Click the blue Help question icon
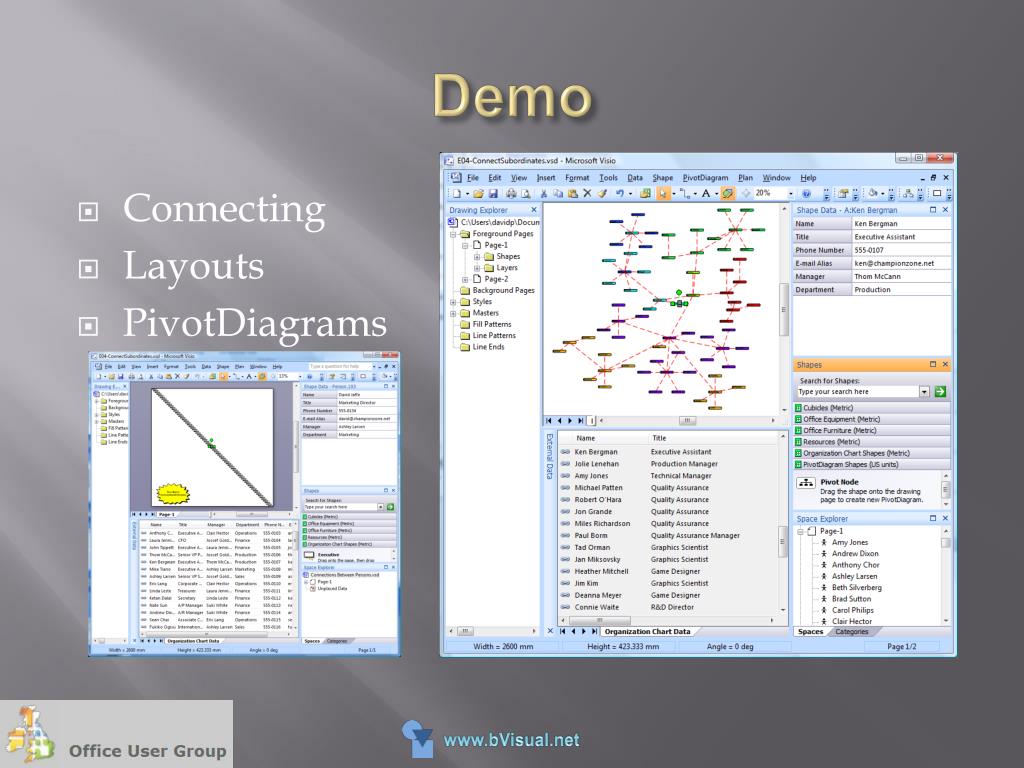Image resolution: width=1024 pixels, height=768 pixels. point(807,193)
